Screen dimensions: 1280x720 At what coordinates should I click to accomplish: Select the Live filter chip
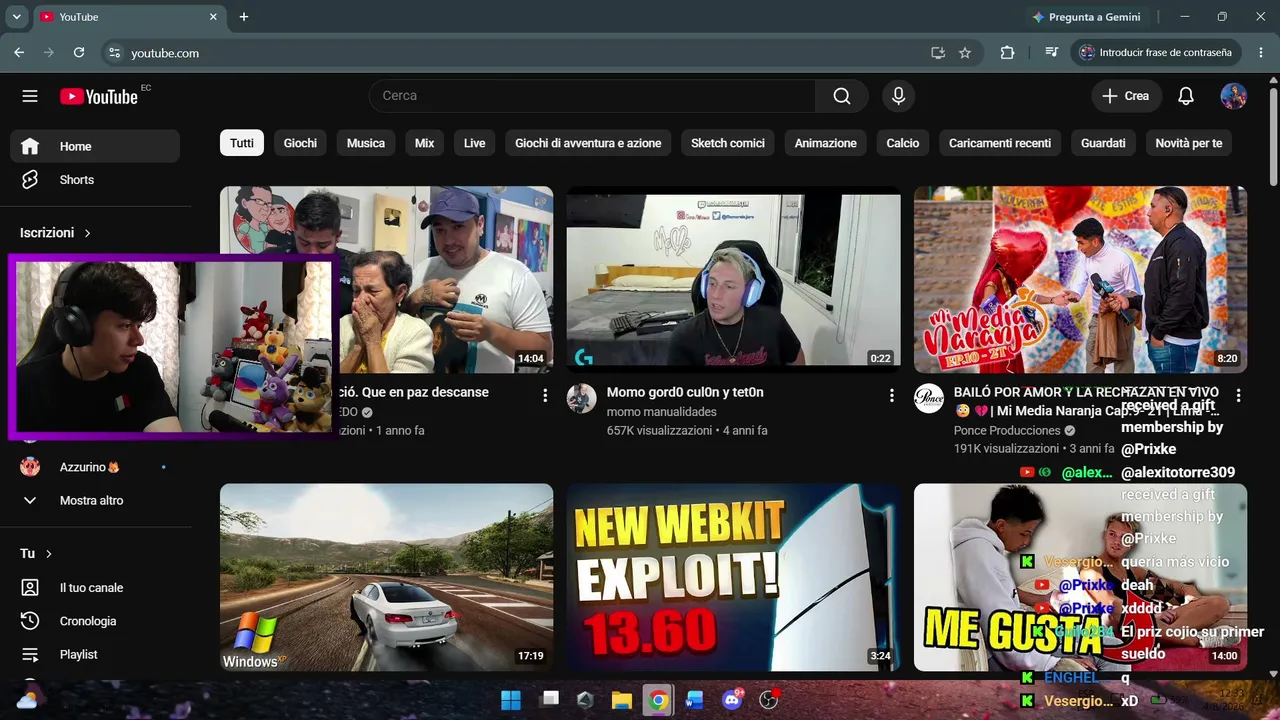pyautogui.click(x=475, y=143)
